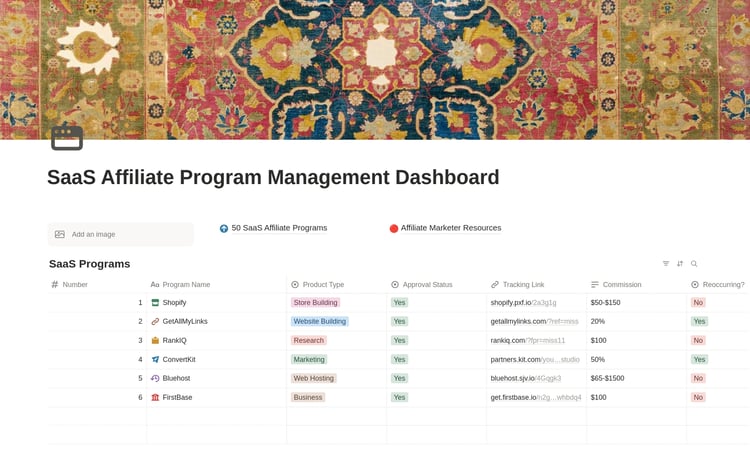Click the FirstBase approval status Yes tag
The image size is (750, 468).
(399, 397)
